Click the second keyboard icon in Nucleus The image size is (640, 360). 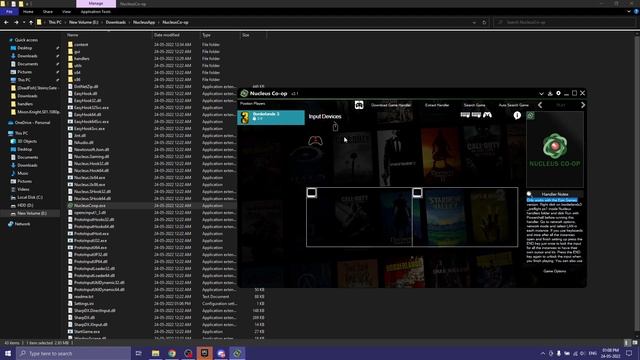point(476,115)
